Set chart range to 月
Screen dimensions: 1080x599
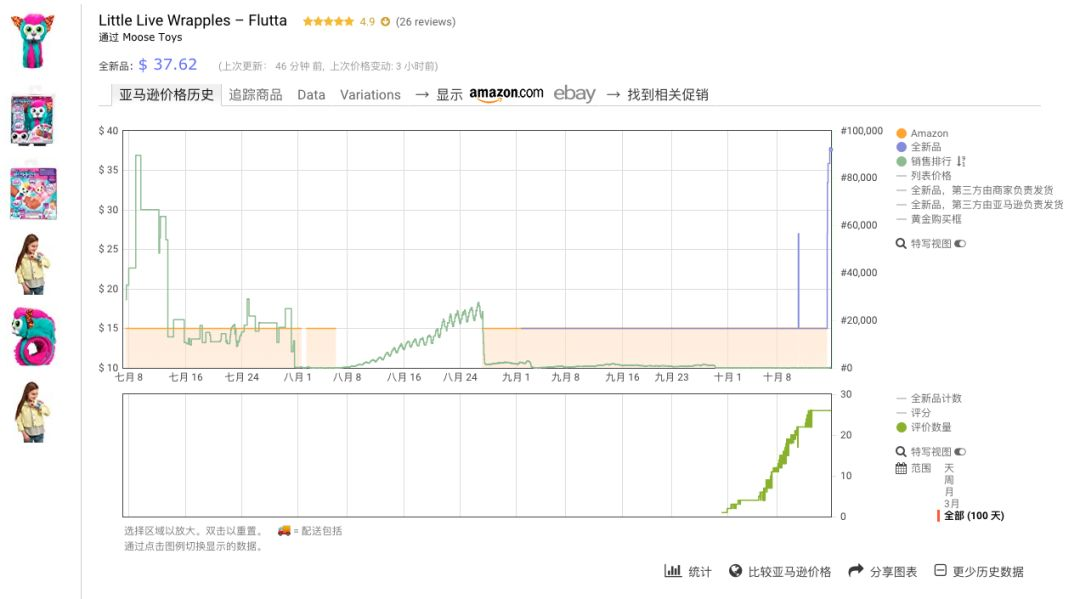tap(948, 492)
